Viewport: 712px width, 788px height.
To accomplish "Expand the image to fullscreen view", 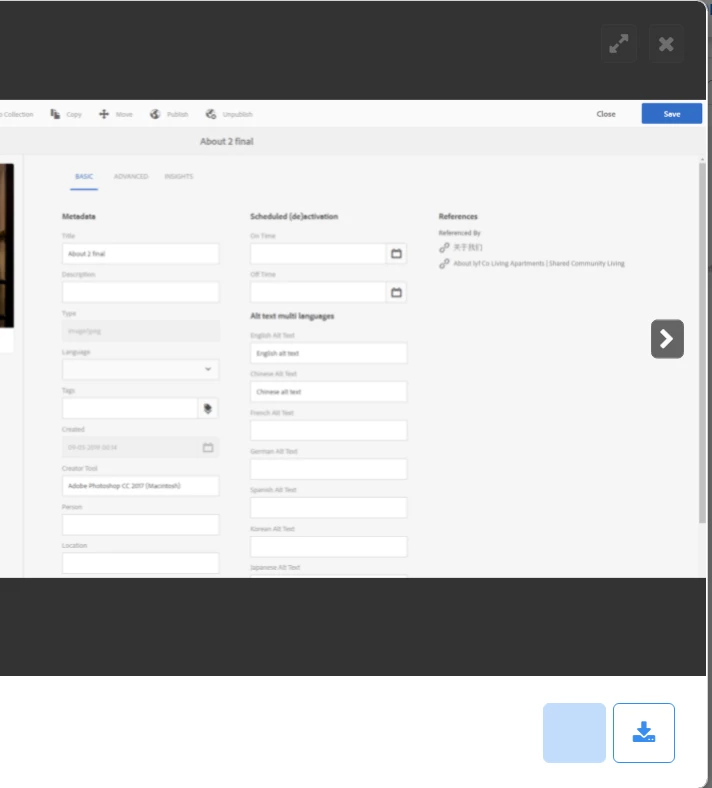I will coord(619,44).
